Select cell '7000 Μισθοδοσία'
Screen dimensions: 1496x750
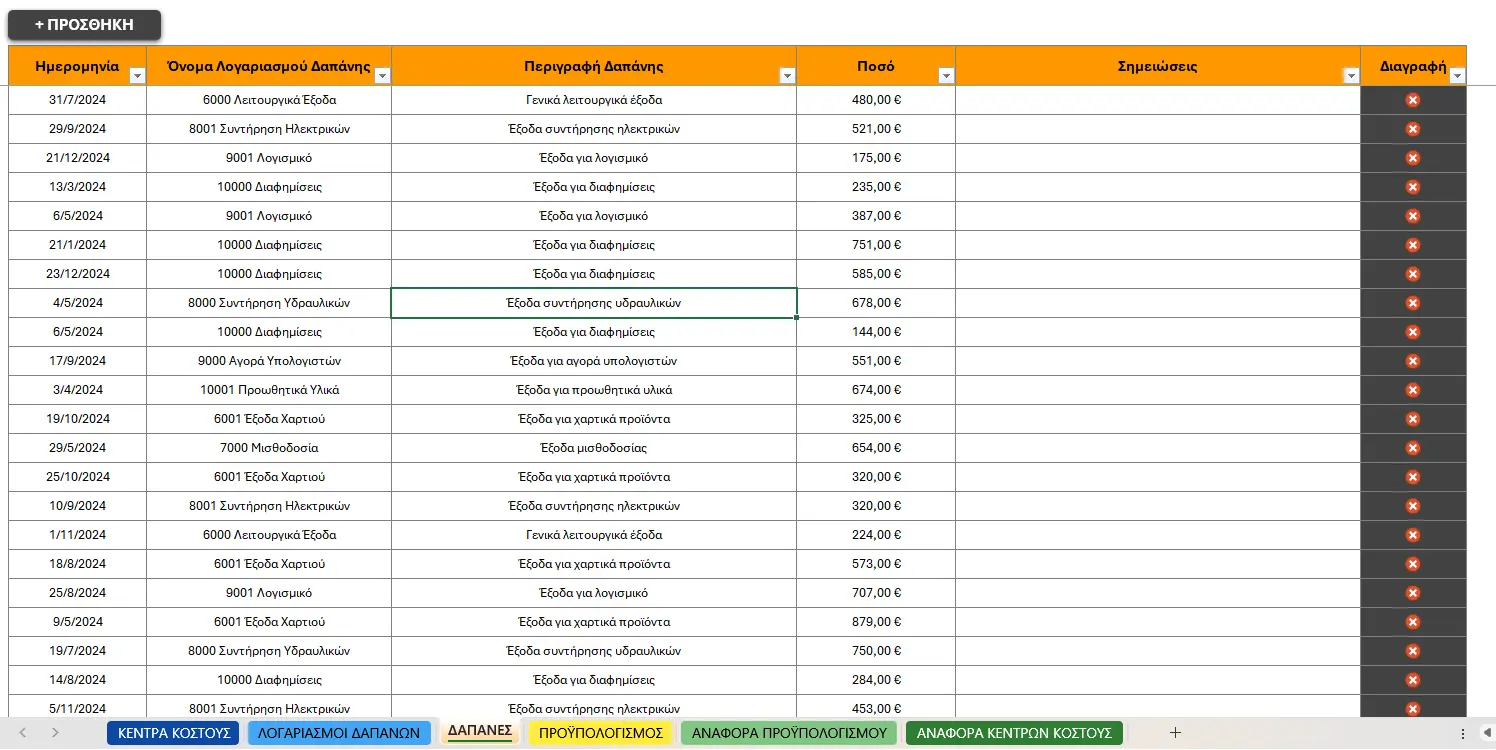pyautogui.click(x=269, y=448)
